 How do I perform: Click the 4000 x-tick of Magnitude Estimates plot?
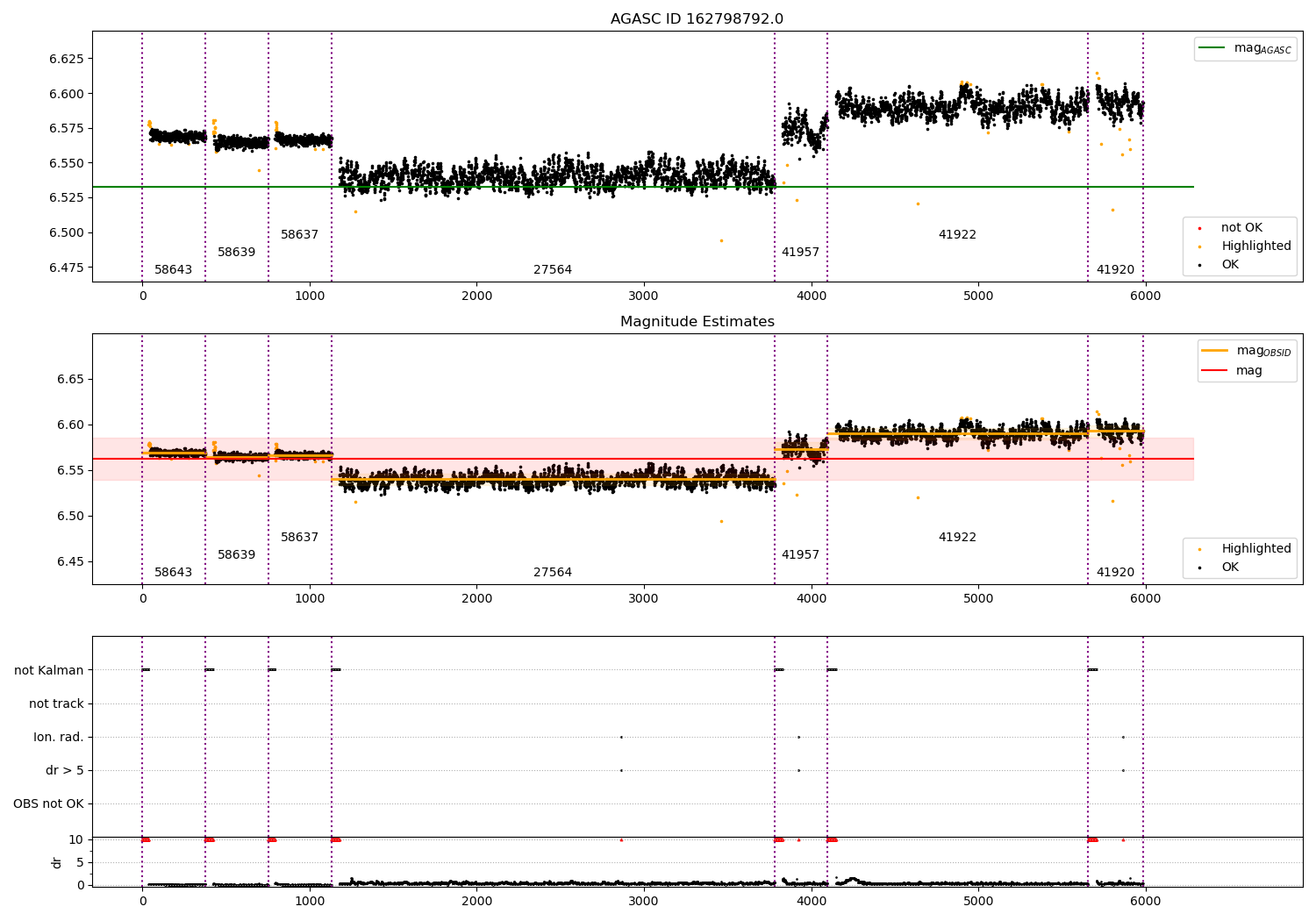click(x=811, y=599)
